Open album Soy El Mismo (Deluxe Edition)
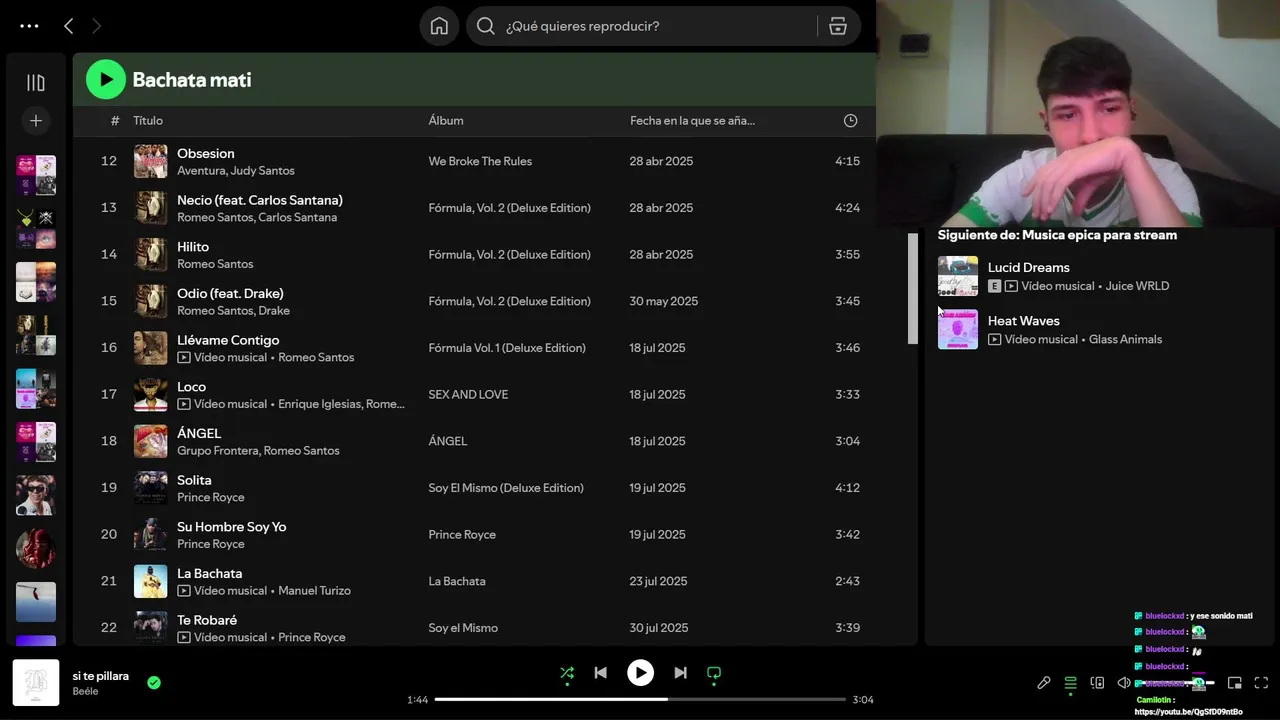 [x=506, y=488]
